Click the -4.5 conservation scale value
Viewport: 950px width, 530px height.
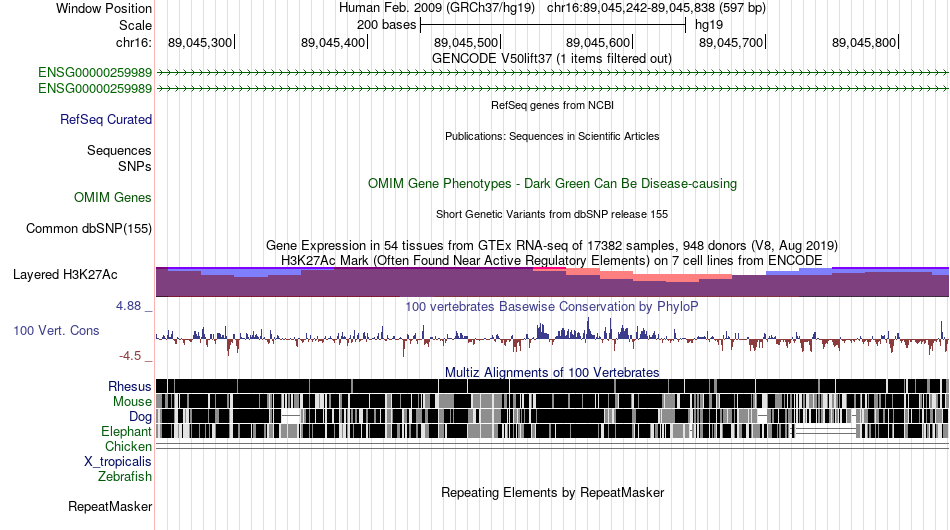pos(130,356)
